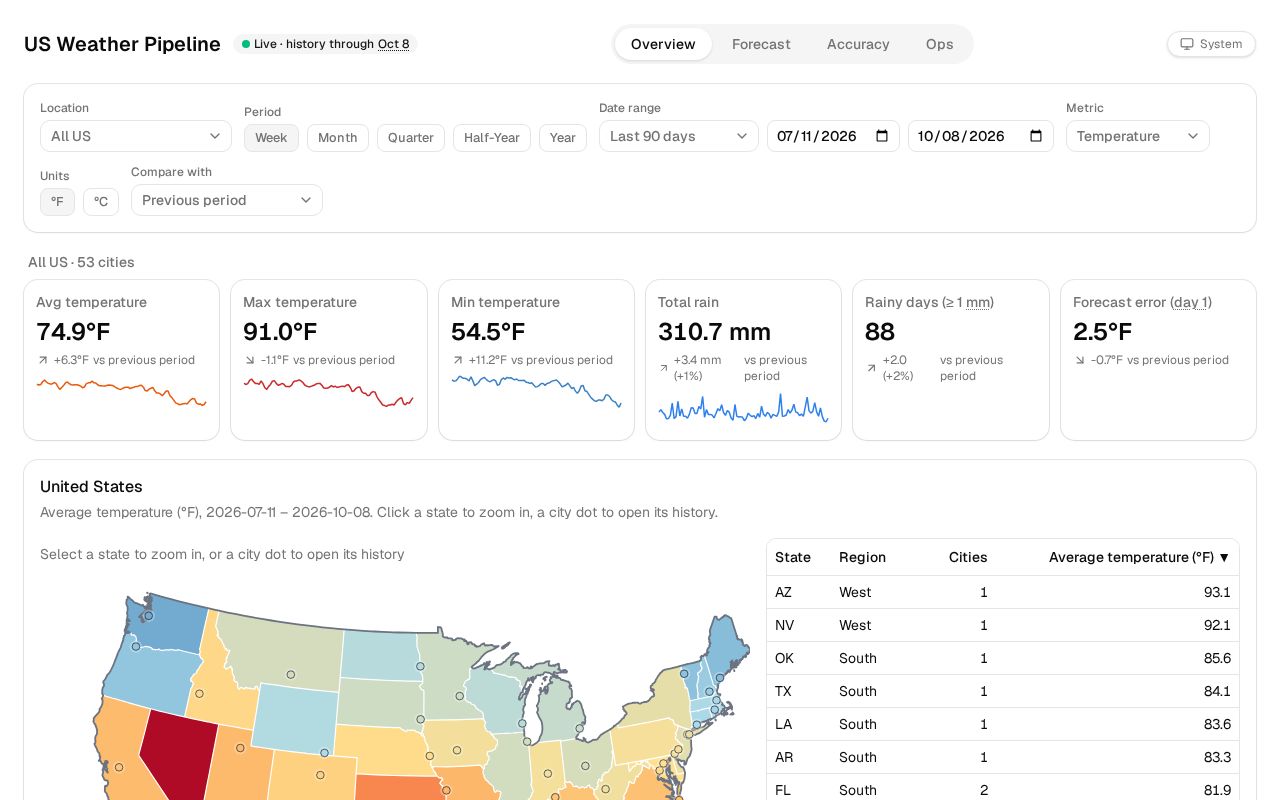The image size is (1280, 800).
Task: Click the sort arrow on Average temperature column
Action: pyautogui.click(x=1224, y=557)
